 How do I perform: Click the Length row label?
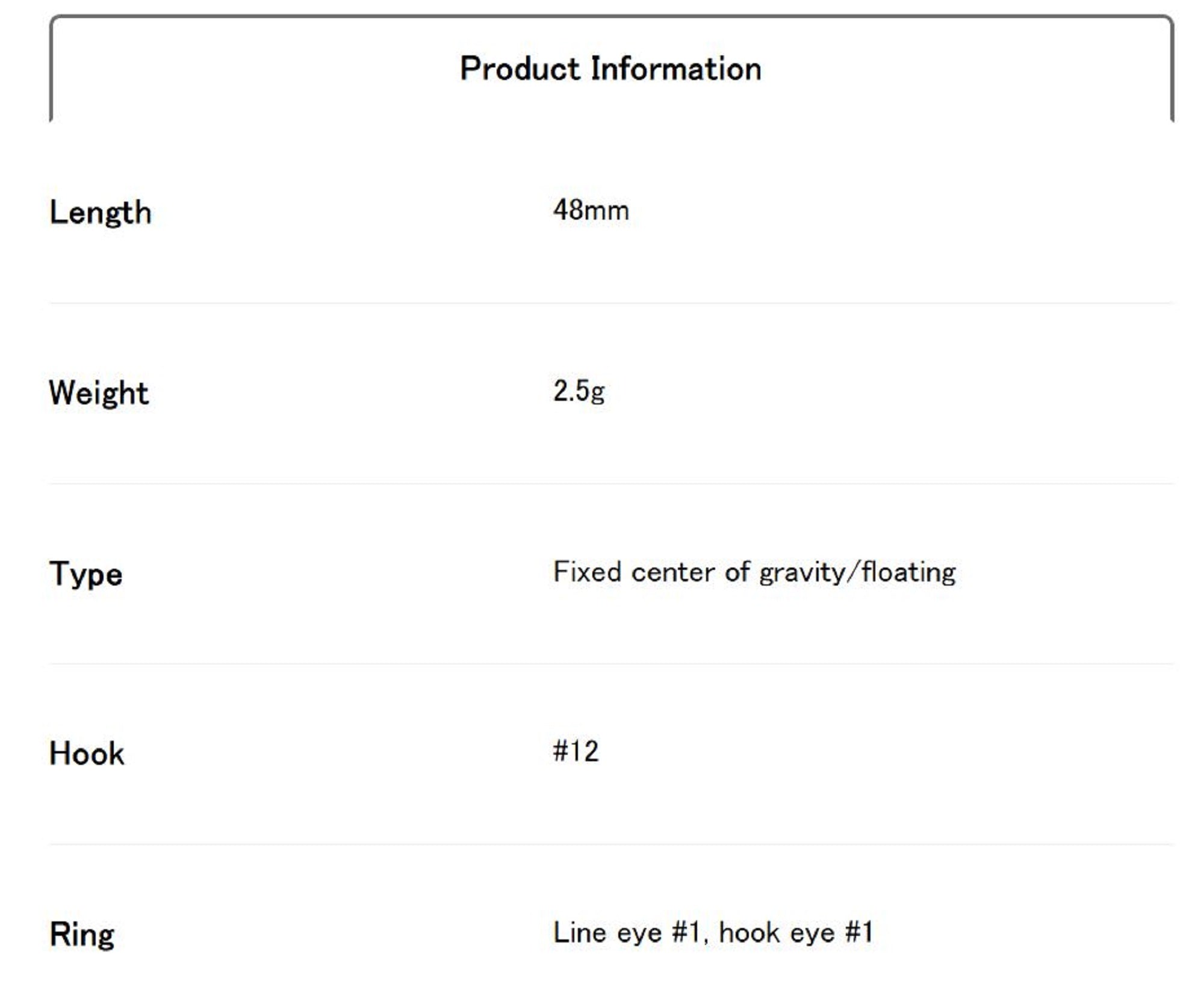click(x=101, y=212)
